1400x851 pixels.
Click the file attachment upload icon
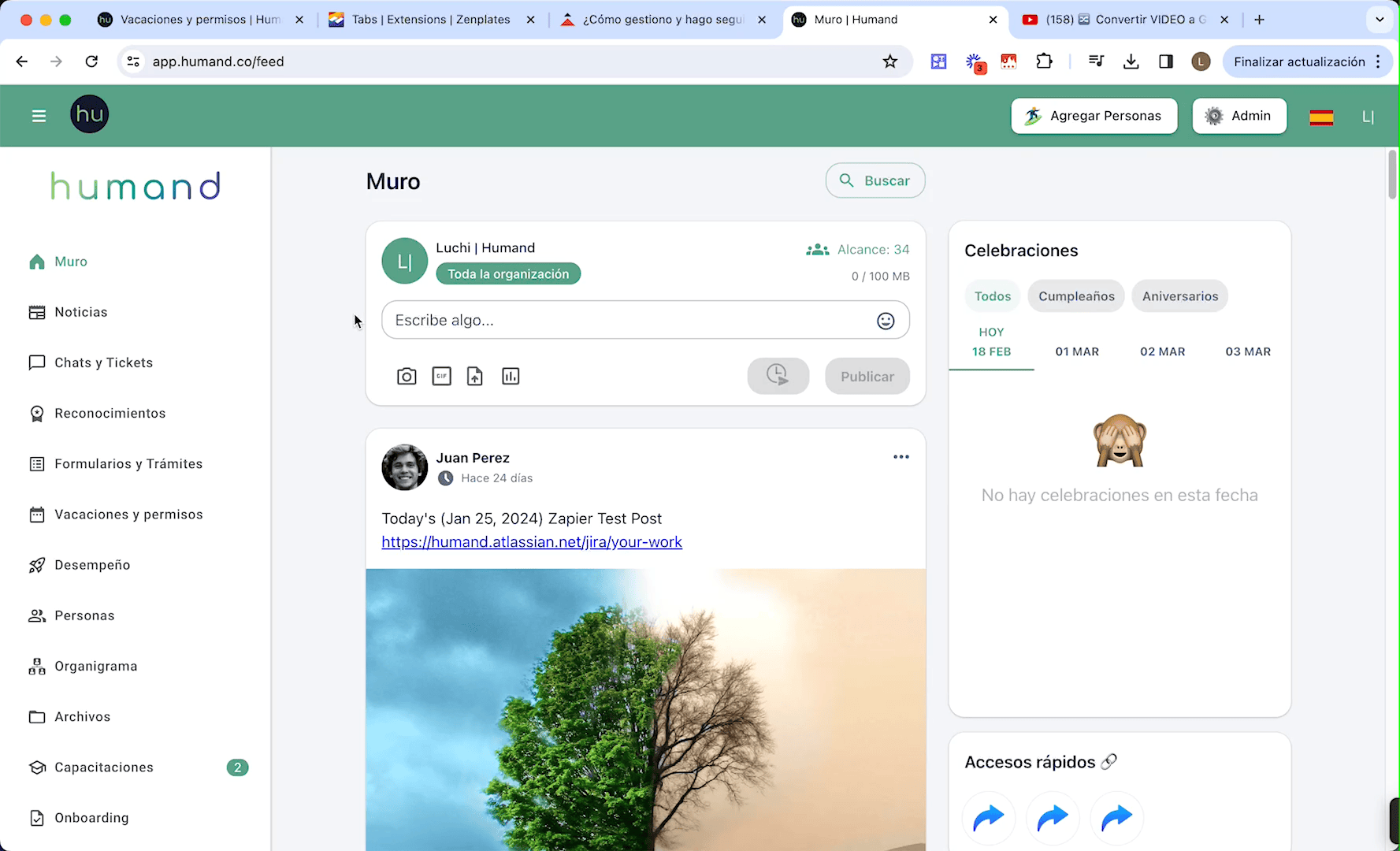pyautogui.click(x=475, y=377)
